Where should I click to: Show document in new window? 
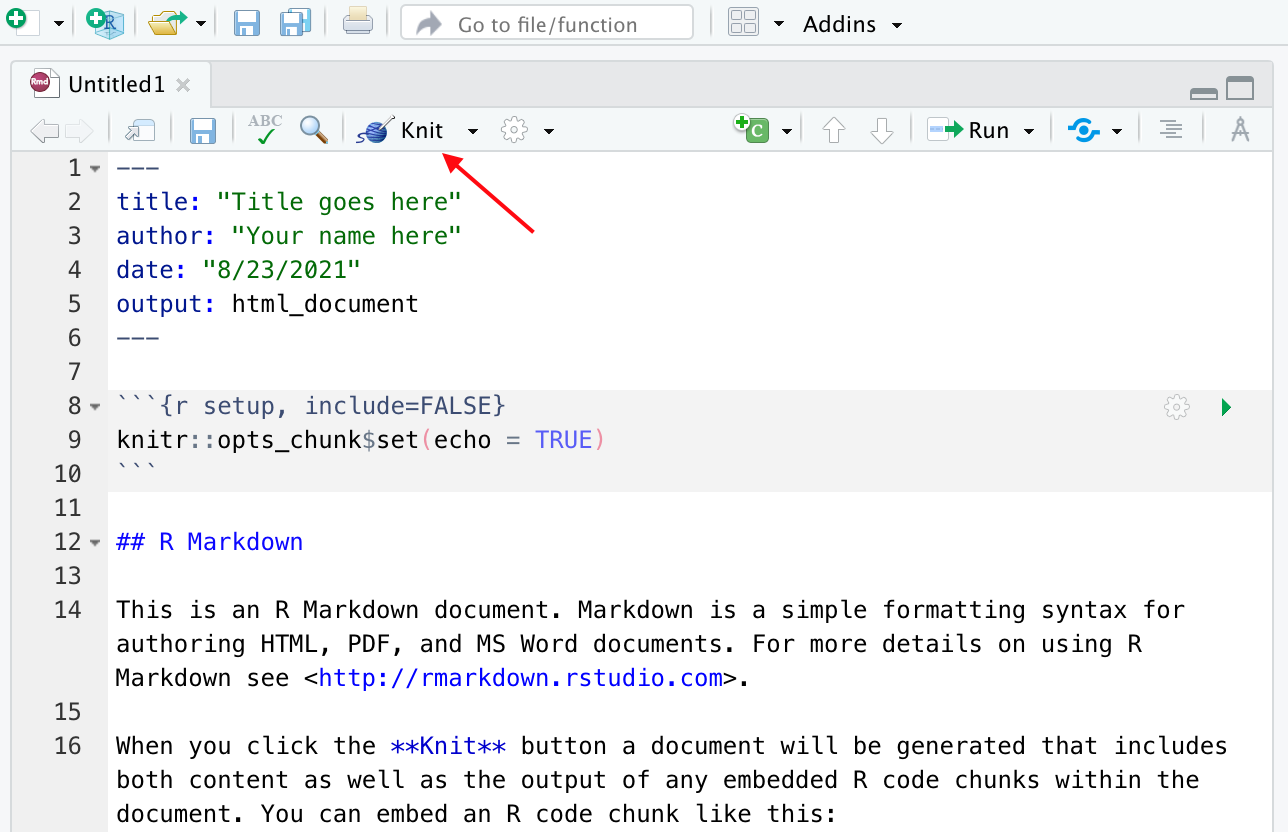click(x=139, y=130)
